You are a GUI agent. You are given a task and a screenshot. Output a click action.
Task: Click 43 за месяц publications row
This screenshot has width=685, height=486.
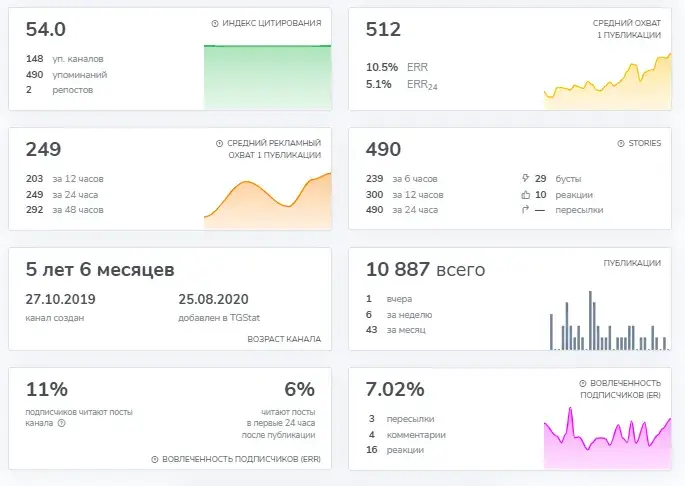click(x=395, y=330)
